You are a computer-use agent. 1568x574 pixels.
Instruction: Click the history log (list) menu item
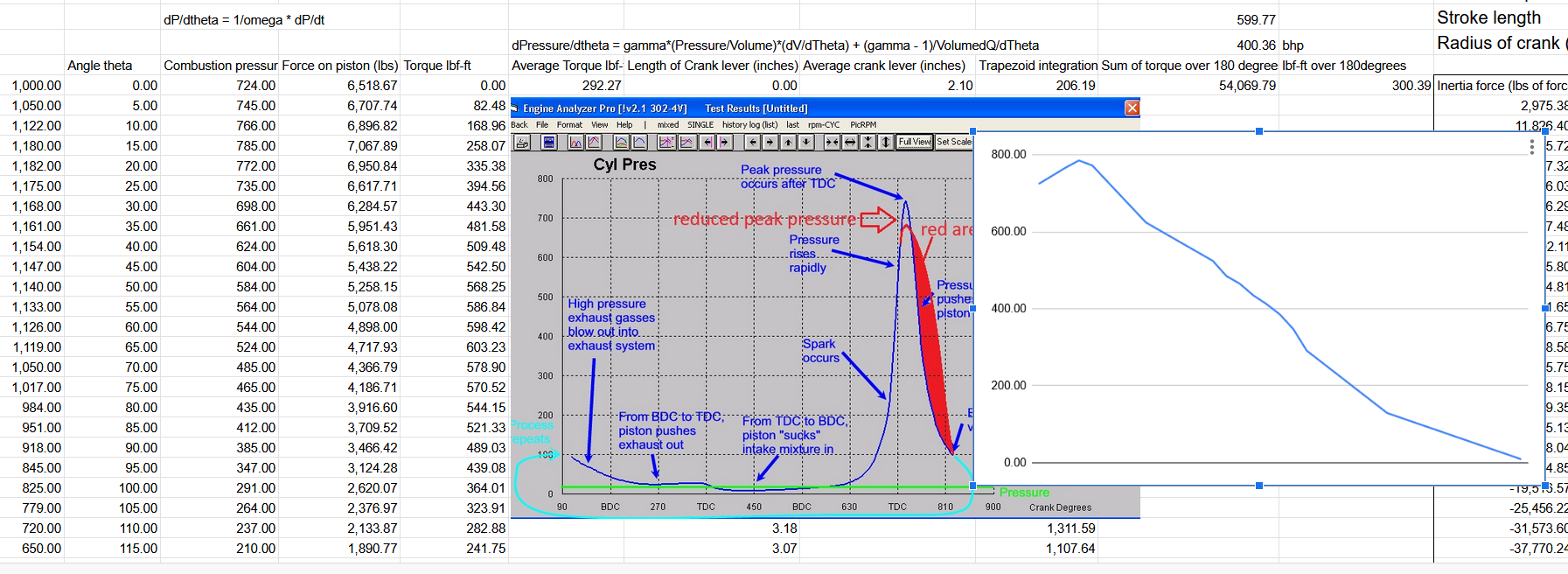749,125
